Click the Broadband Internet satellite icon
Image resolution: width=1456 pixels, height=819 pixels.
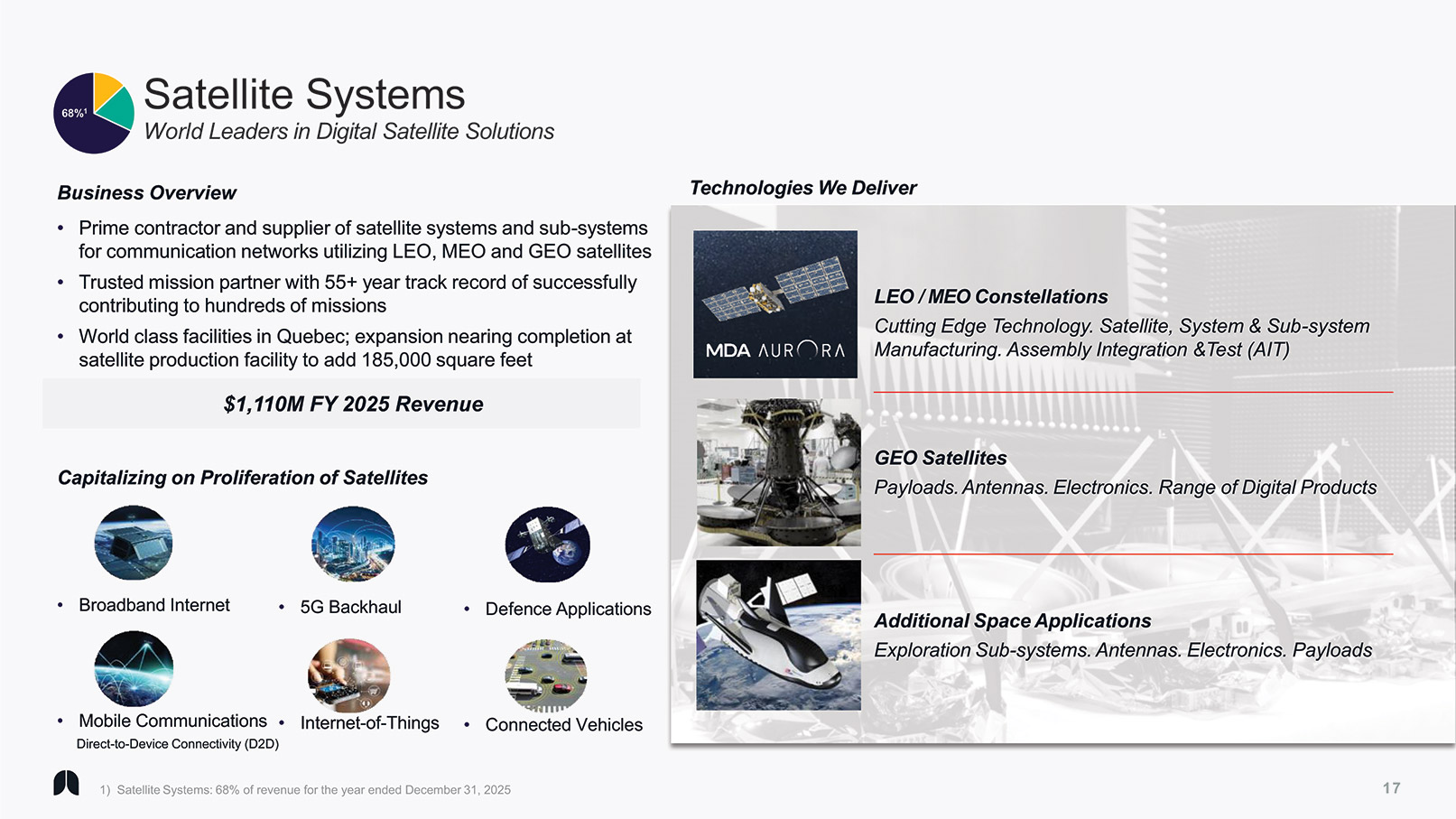134,543
